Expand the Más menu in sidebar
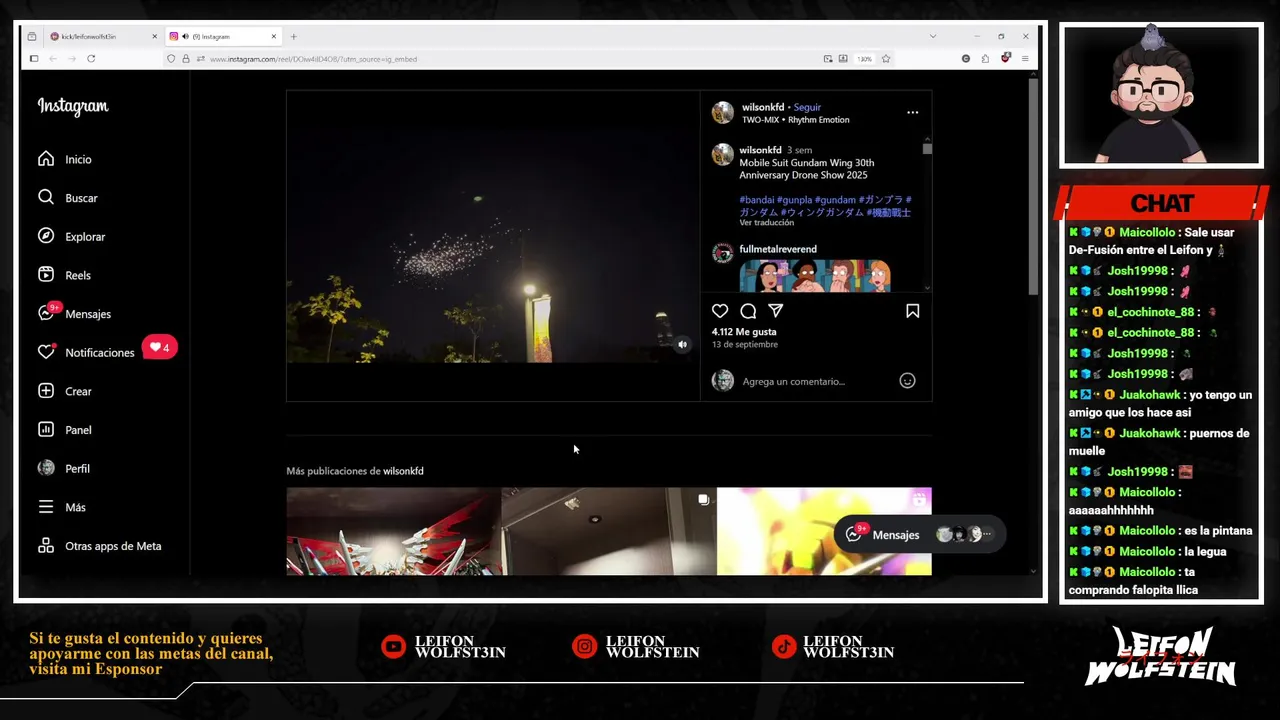Viewport: 1280px width, 720px height. pyautogui.click(x=62, y=507)
